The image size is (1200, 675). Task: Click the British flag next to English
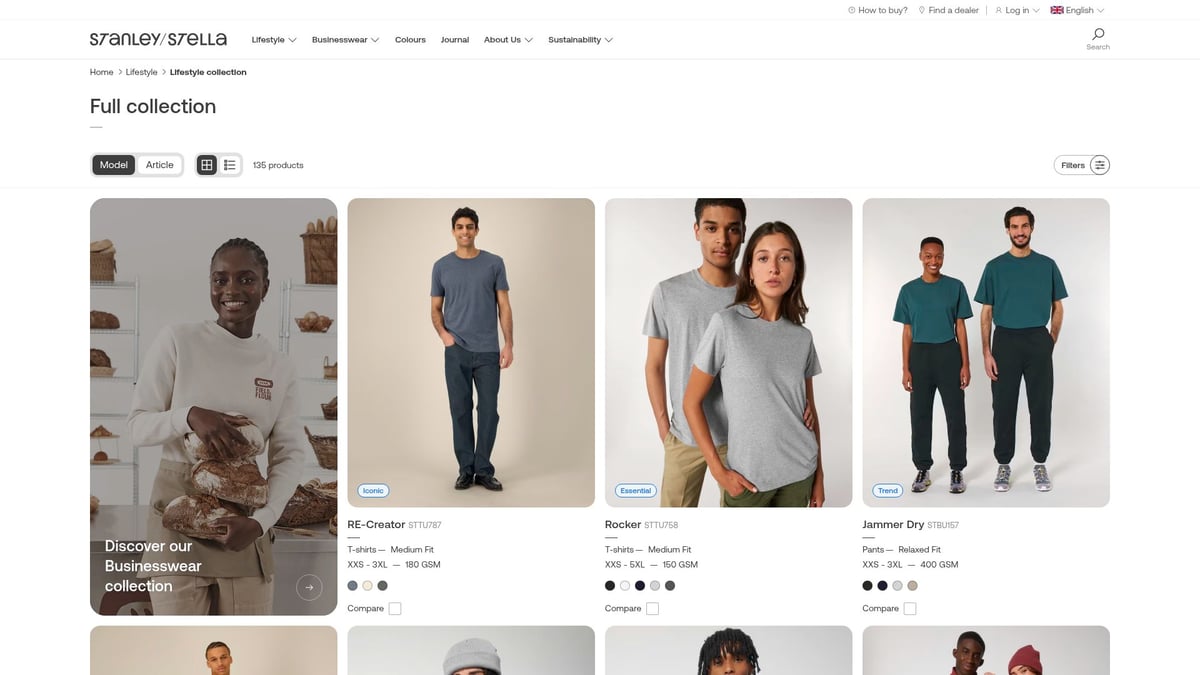coord(1056,10)
